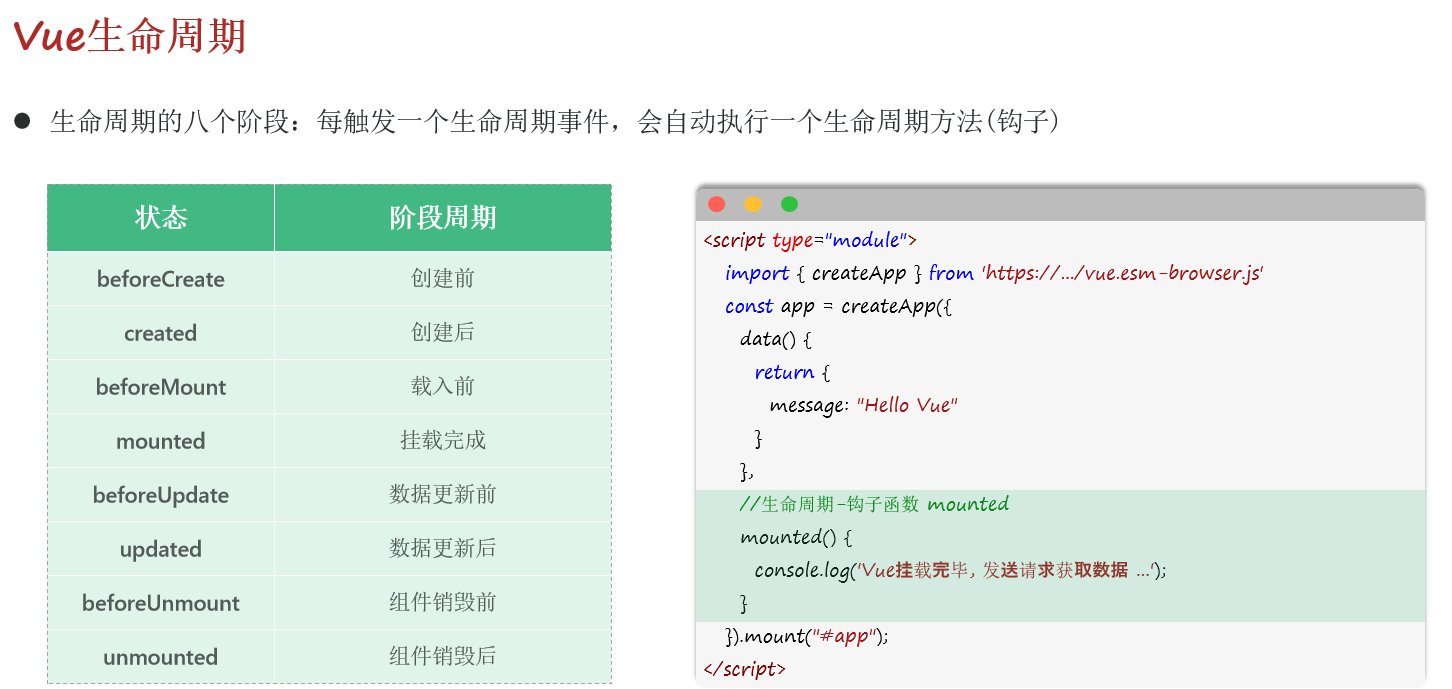
Task: Click the 数据更新前 cell
Action: click(x=443, y=495)
